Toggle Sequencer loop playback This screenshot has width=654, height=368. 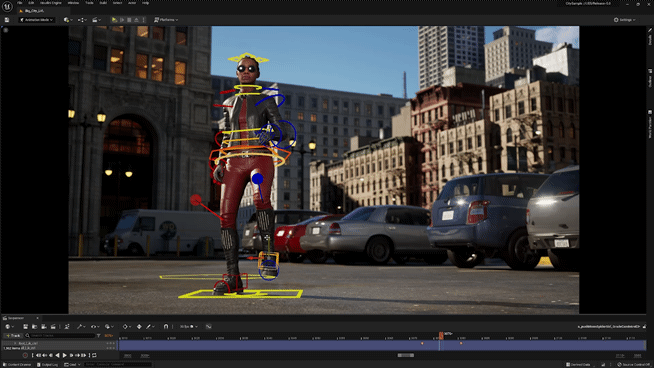(x=94, y=355)
